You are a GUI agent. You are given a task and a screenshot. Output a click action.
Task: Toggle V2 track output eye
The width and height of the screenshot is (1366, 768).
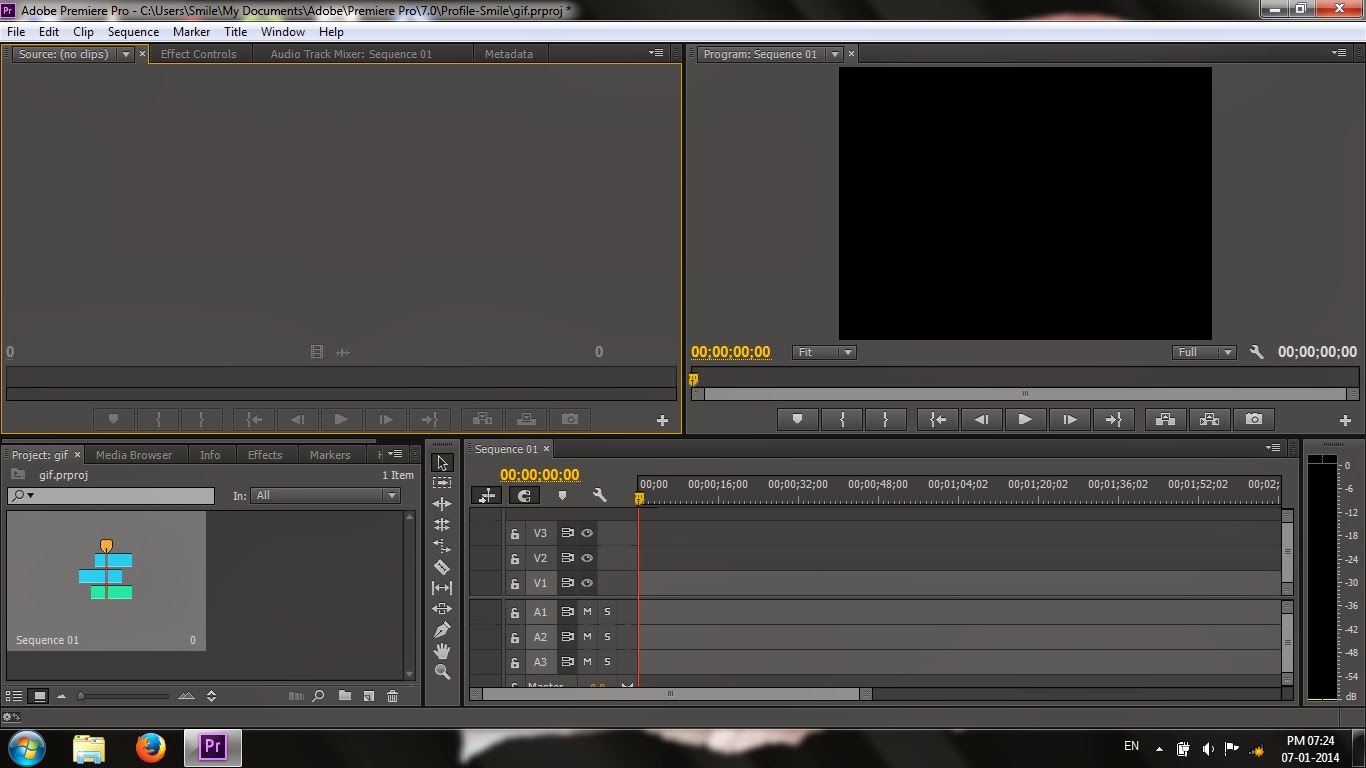(587, 558)
